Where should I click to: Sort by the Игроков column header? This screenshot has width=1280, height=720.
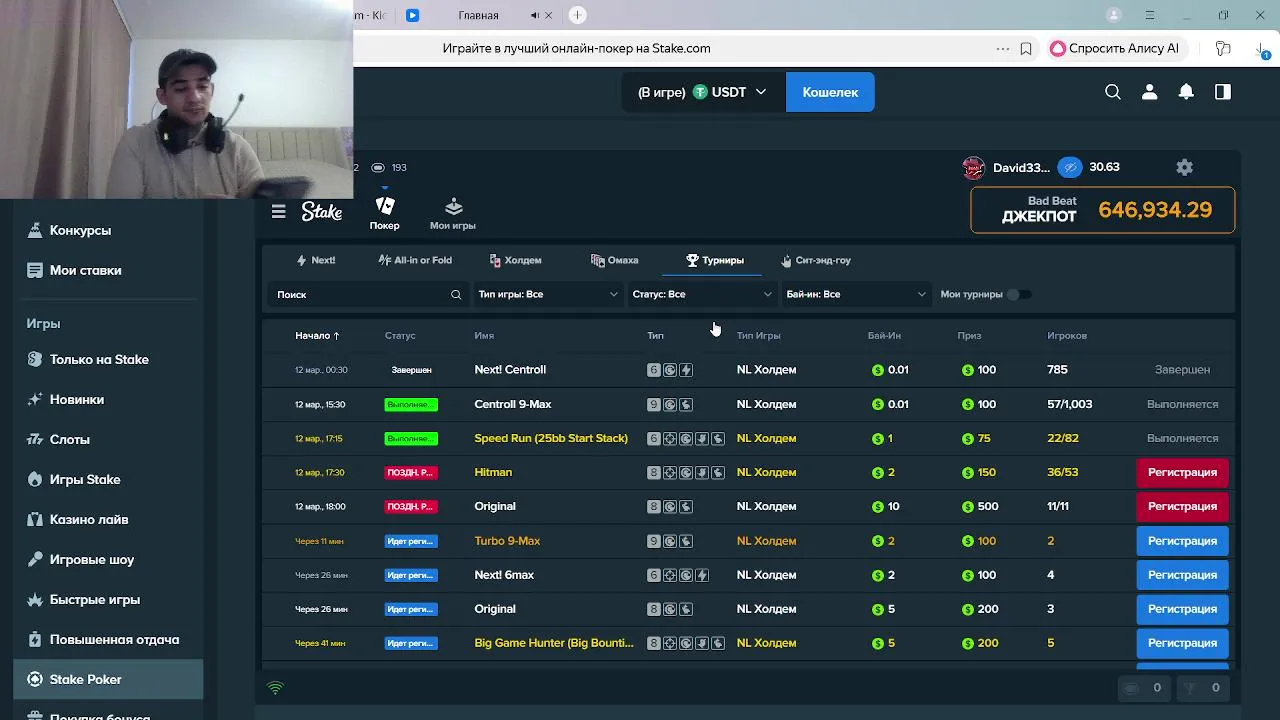pos(1067,335)
